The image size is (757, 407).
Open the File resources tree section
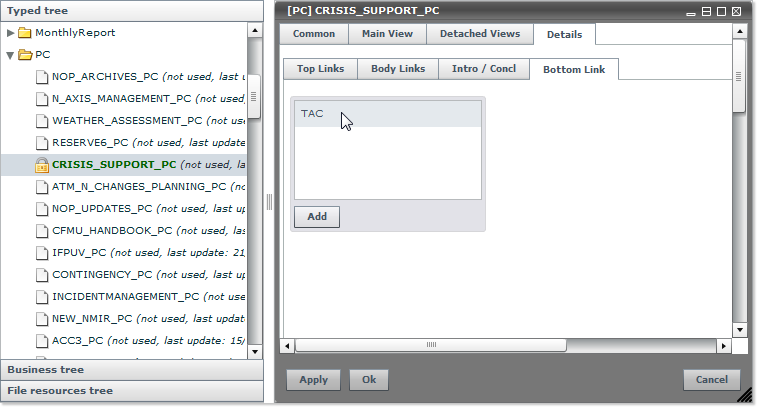130,390
